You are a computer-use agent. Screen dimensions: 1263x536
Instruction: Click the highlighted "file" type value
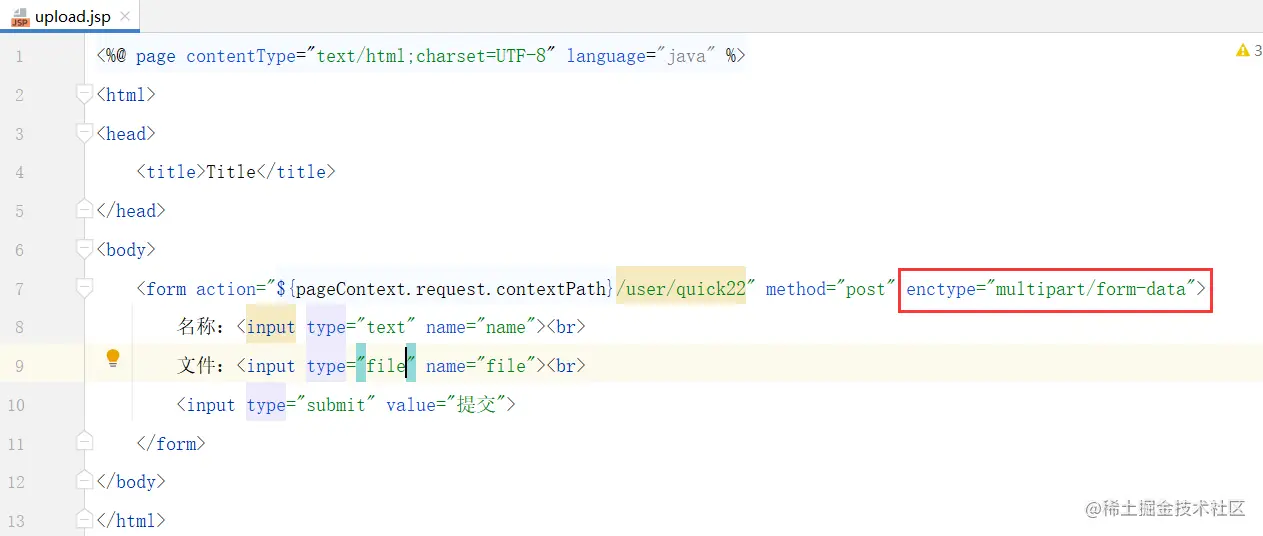(386, 366)
